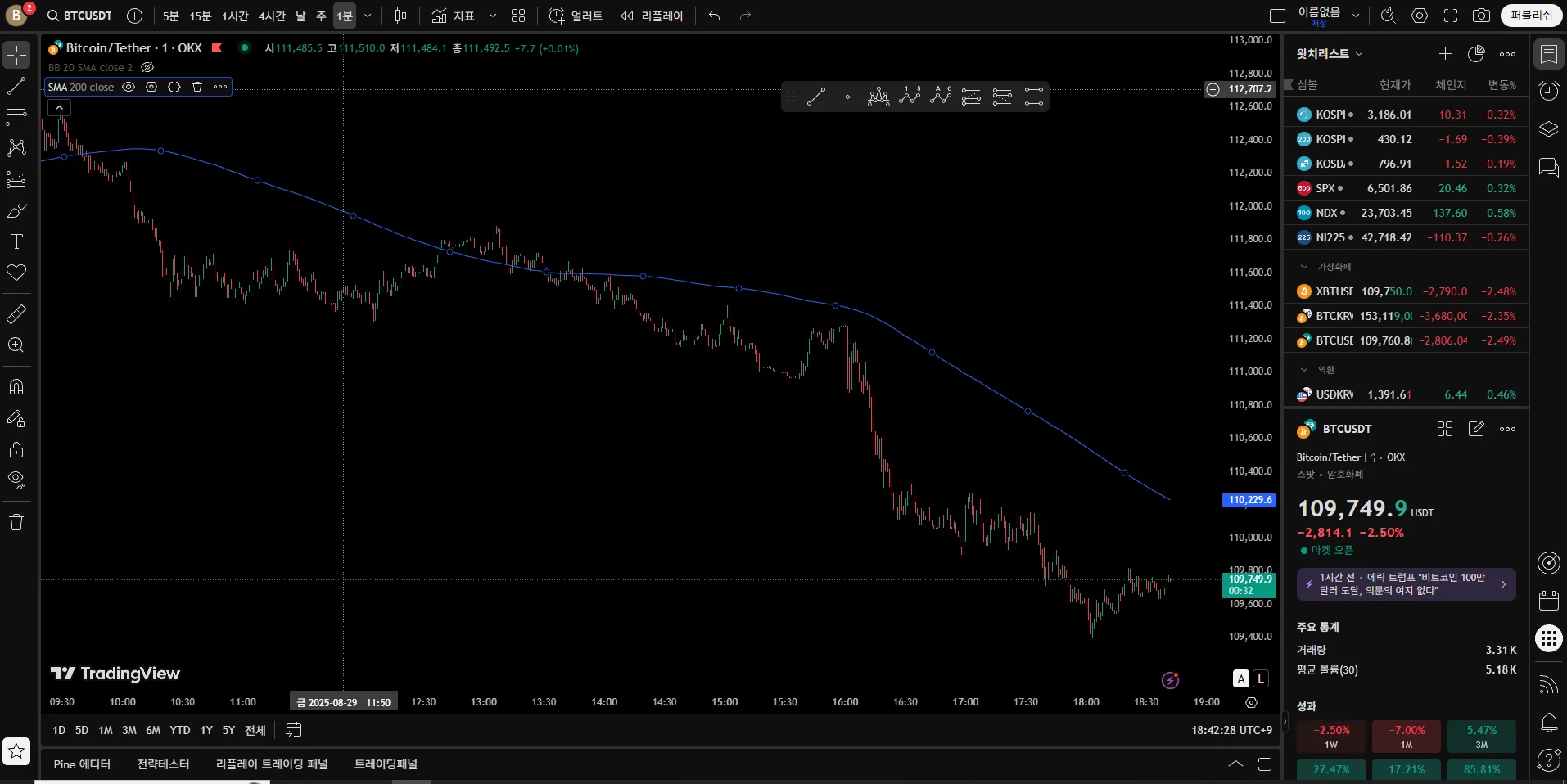Select the crosshair cursor tool
The width and height of the screenshot is (1567, 784).
tap(16, 55)
